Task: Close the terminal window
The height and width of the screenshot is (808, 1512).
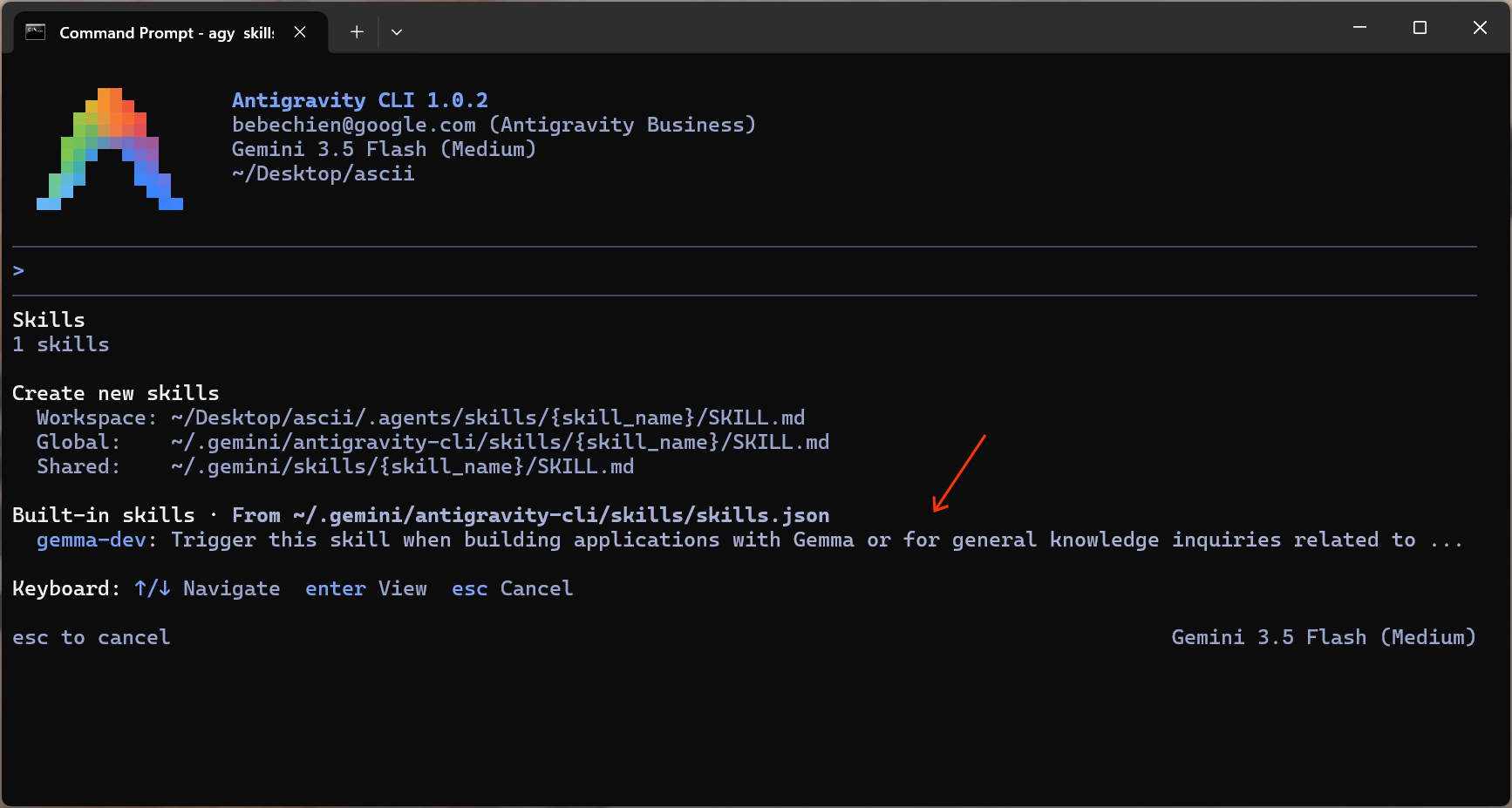Action: [1480, 28]
